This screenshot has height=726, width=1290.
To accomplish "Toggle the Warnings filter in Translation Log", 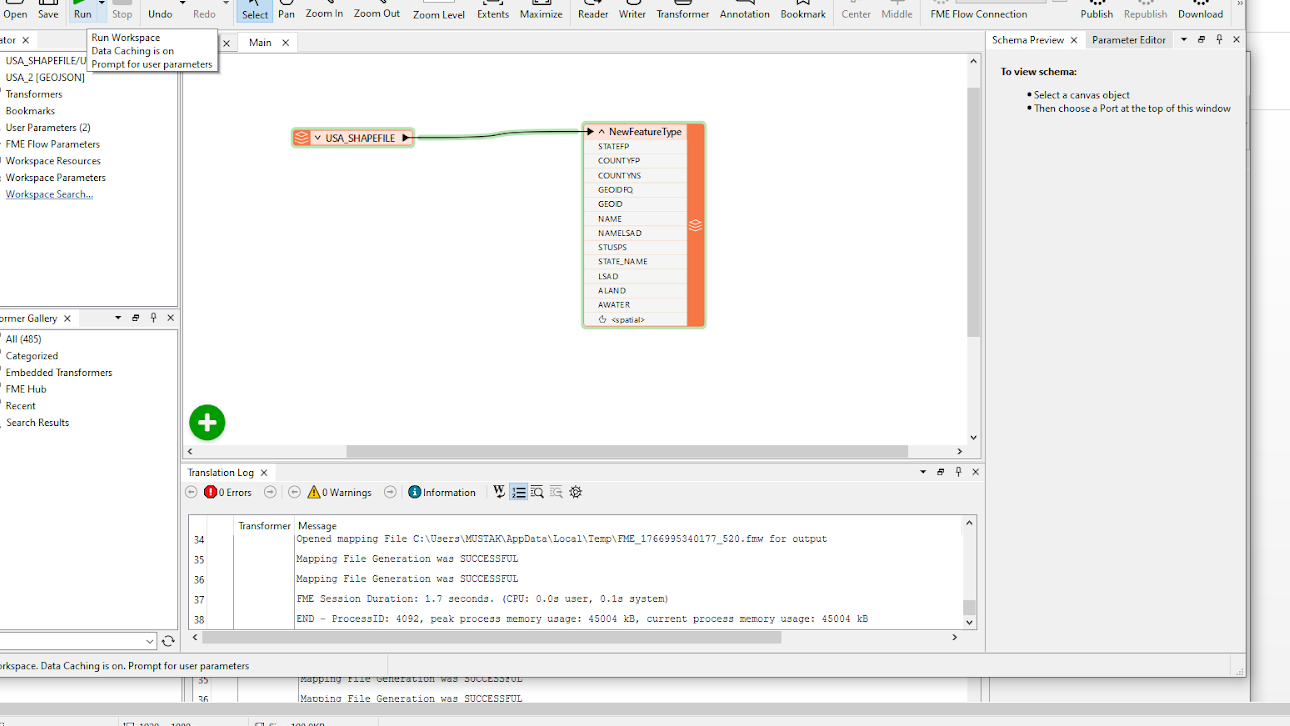I will tap(339, 492).
